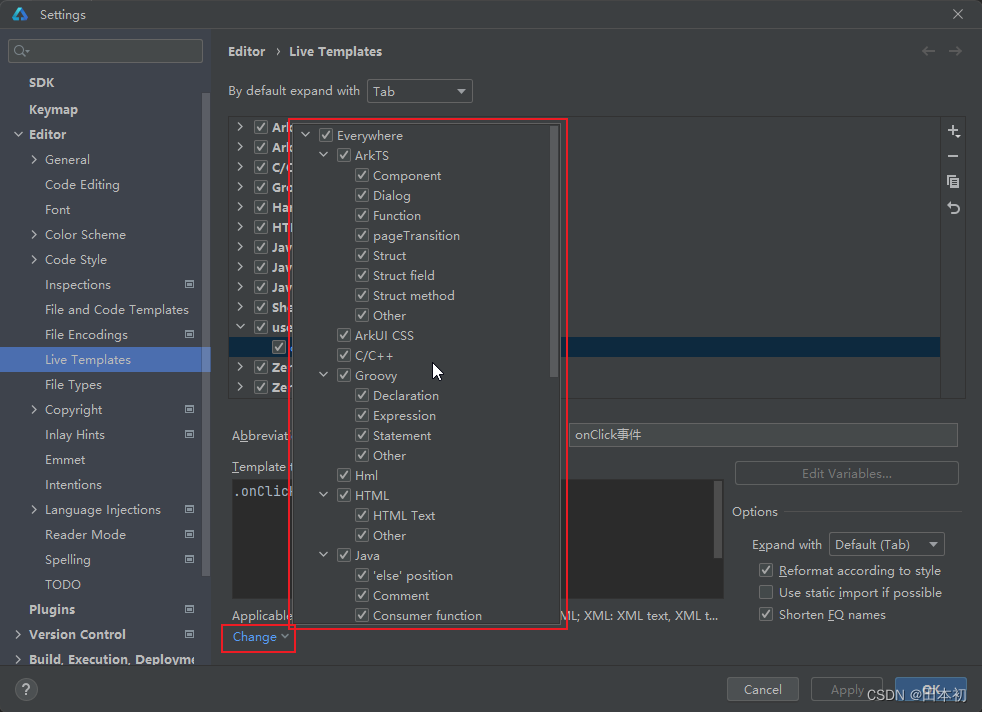Uncheck the Component context checkbox
The height and width of the screenshot is (712, 982).
tap(362, 175)
